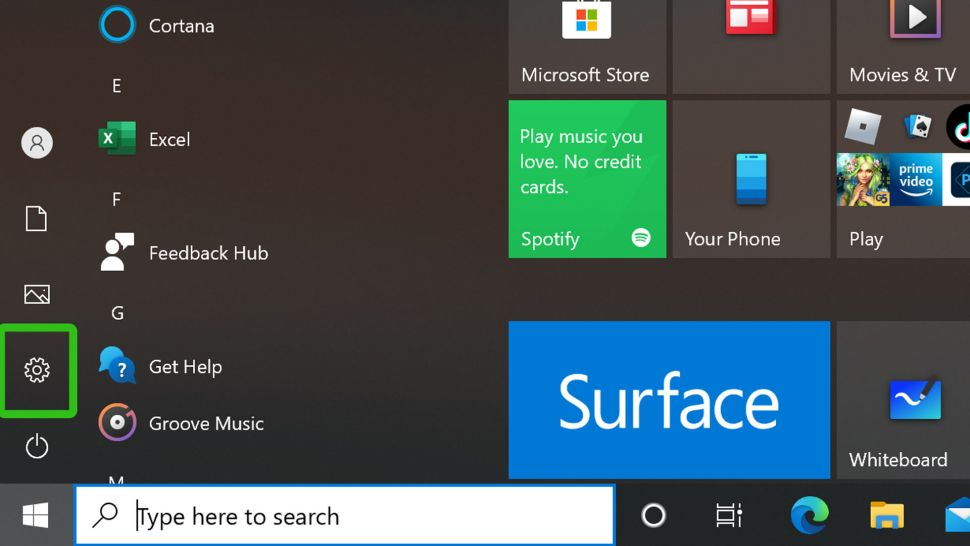The image size is (970, 546).
Task: Click the Windows Start button
Action: [36, 516]
